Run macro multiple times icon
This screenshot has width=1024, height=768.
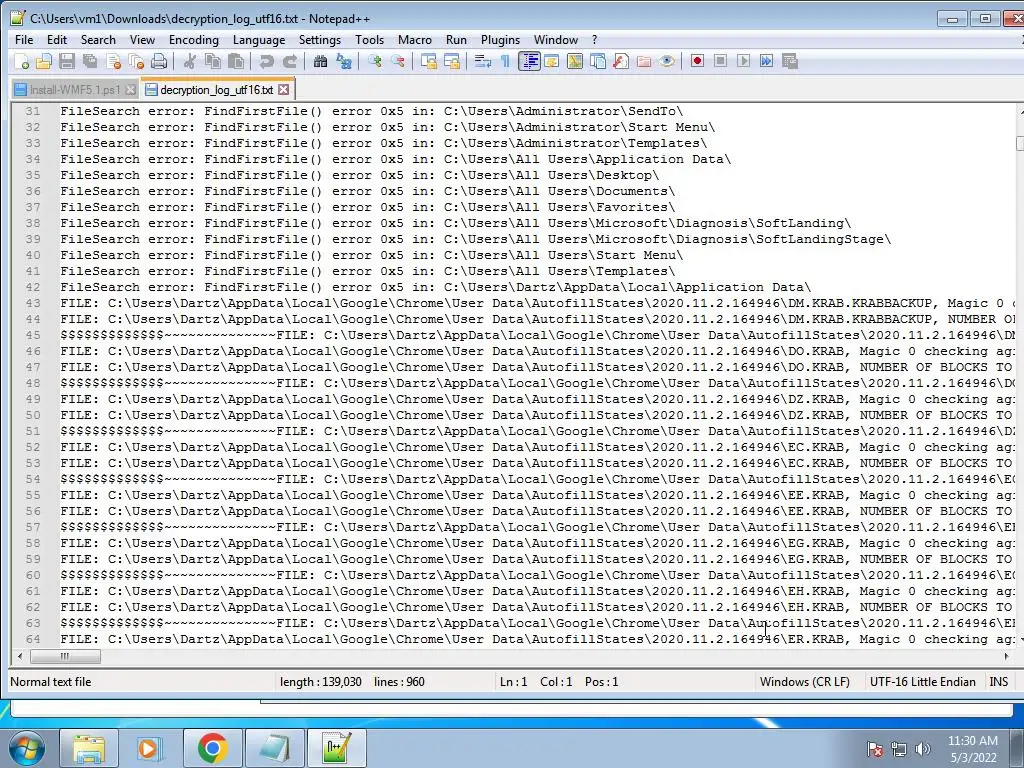[x=766, y=61]
